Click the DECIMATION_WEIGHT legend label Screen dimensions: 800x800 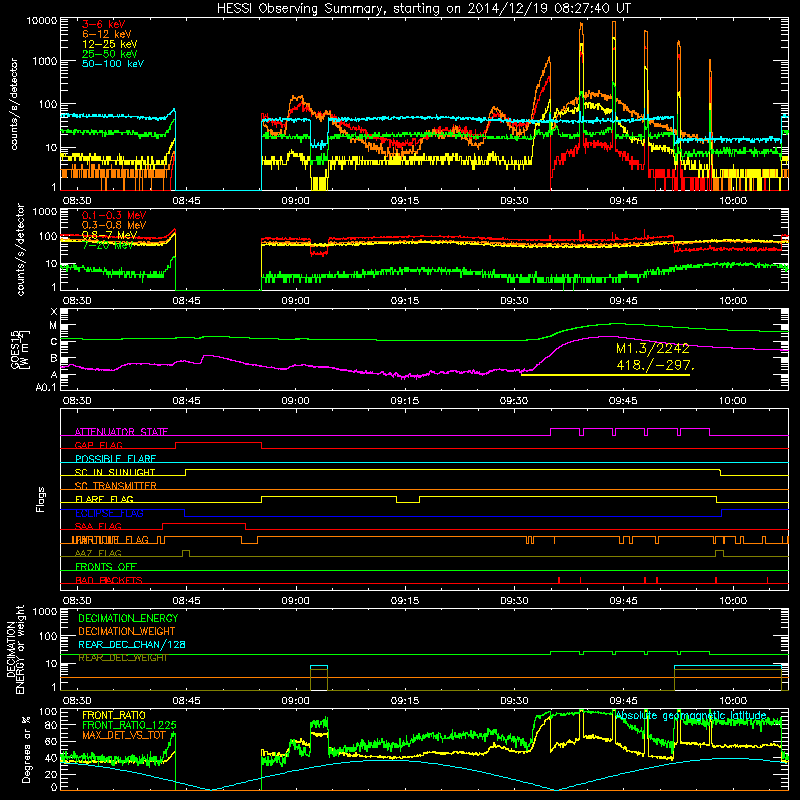pos(127,631)
